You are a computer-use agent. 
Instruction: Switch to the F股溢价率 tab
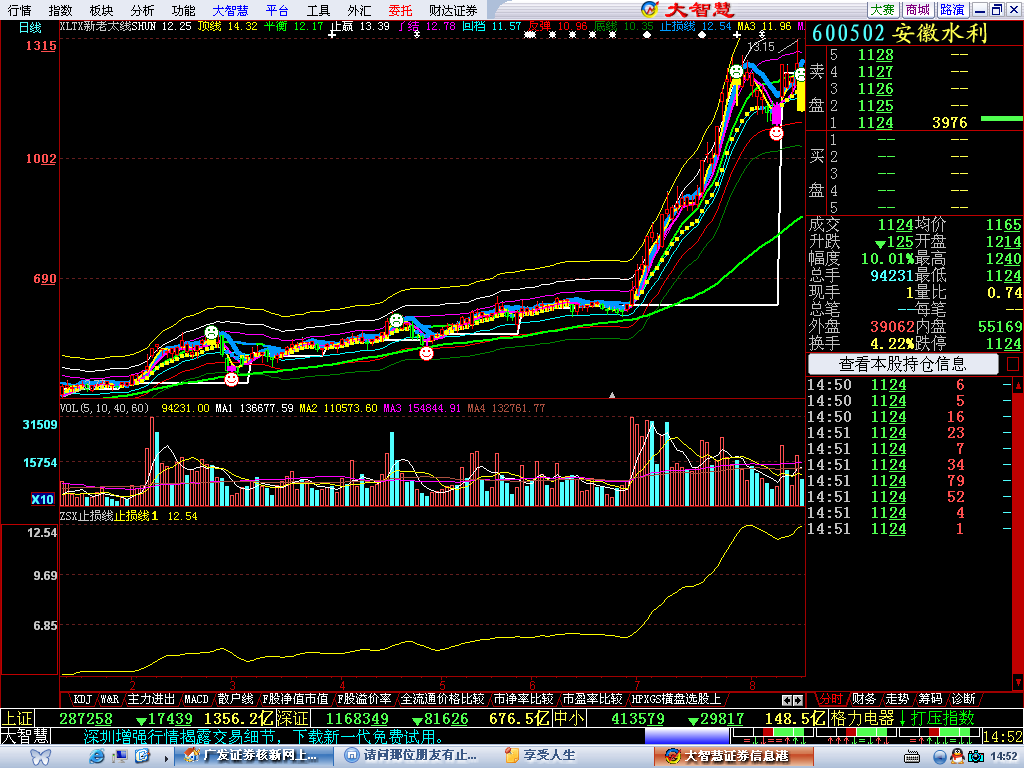(x=364, y=699)
